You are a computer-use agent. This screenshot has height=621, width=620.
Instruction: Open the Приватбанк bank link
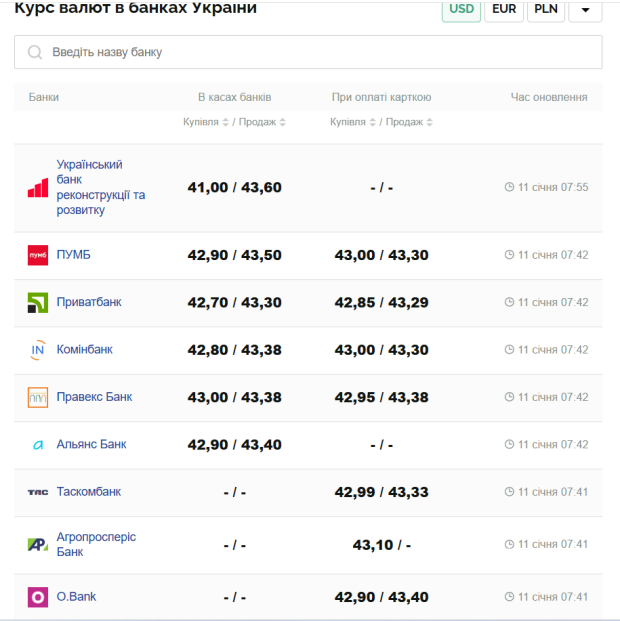tap(89, 302)
